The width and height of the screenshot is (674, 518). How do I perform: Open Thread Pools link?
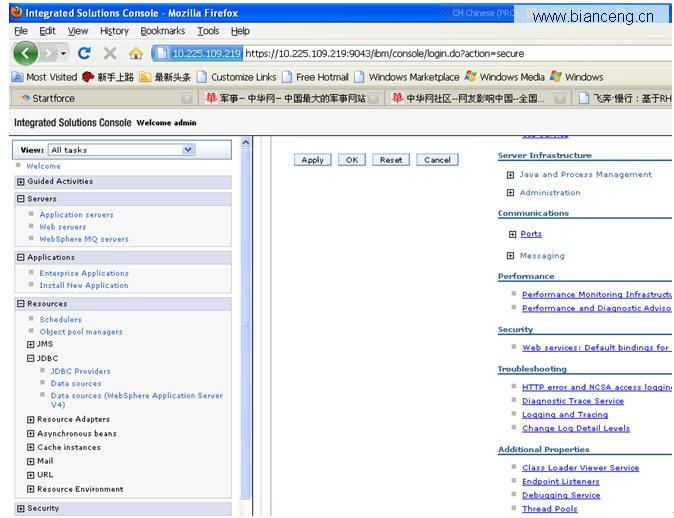click(x=549, y=509)
